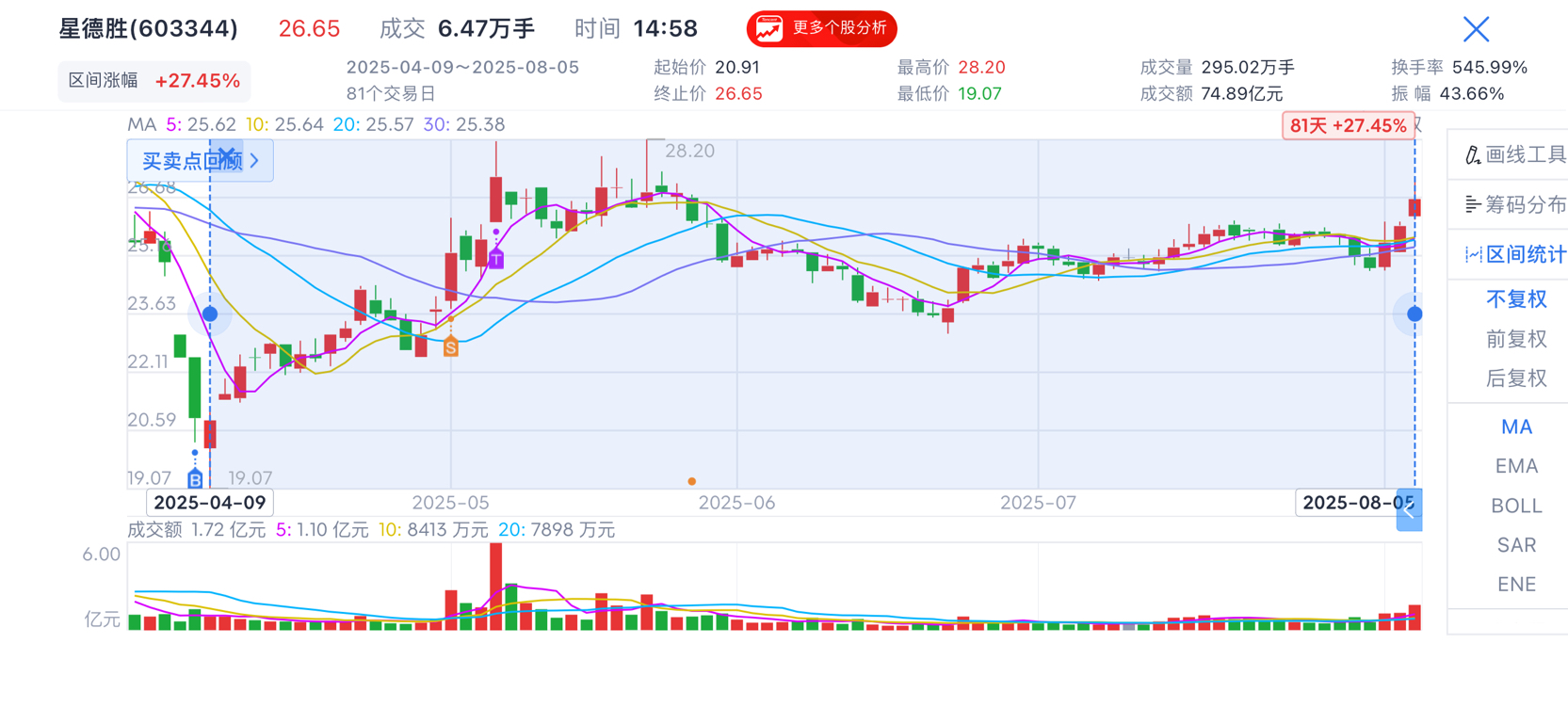The height and width of the screenshot is (724, 1568).
Task: Select 前复权 price adjustment option
Action: (1516, 339)
